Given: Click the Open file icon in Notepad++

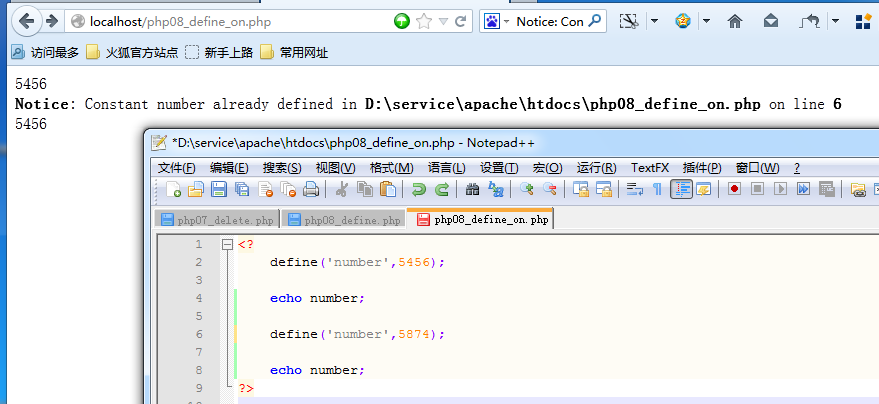Looking at the screenshot, I should [195, 189].
